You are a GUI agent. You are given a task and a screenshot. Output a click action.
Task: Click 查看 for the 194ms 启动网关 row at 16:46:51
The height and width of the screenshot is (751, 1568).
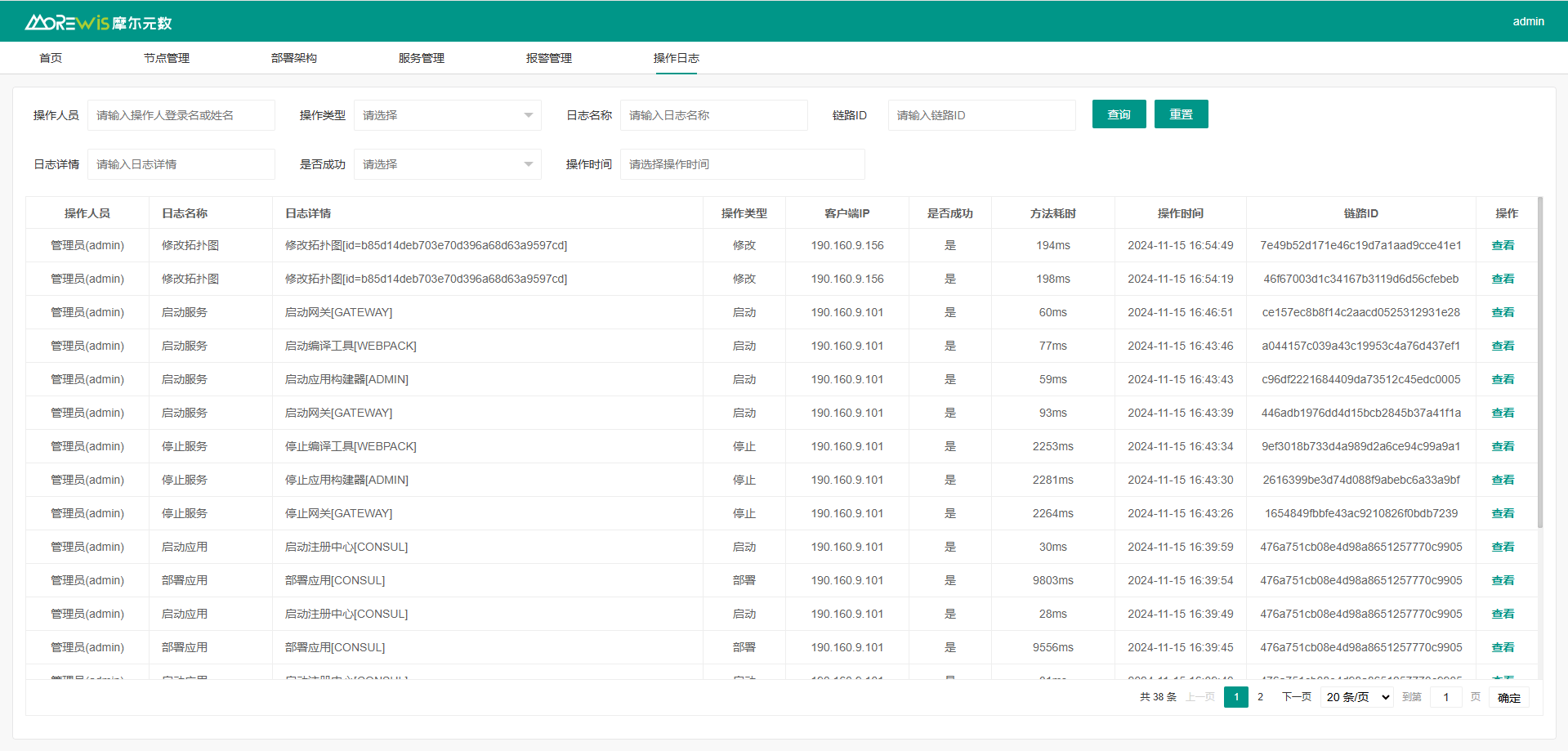[1502, 312]
